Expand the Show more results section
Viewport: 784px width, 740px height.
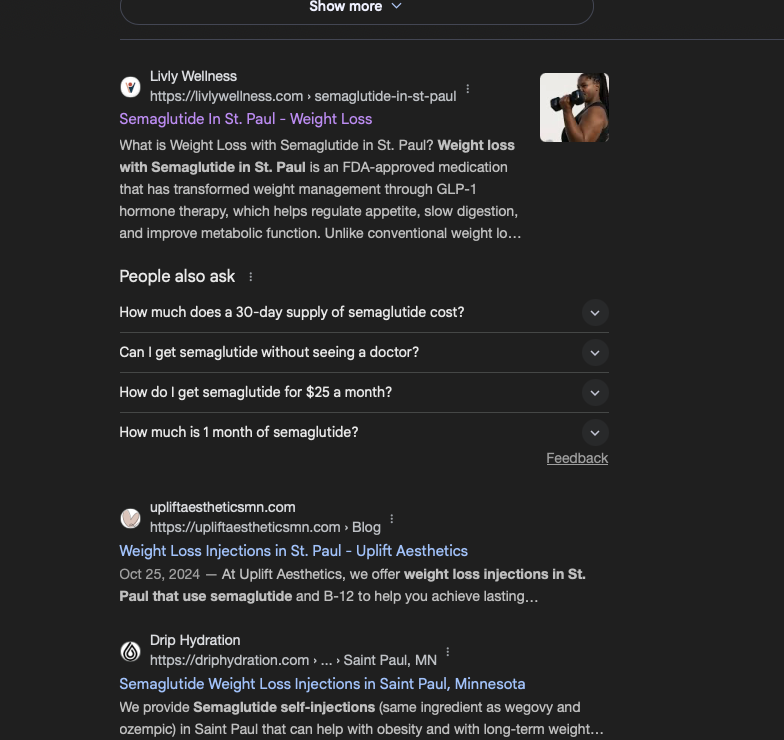click(x=356, y=7)
